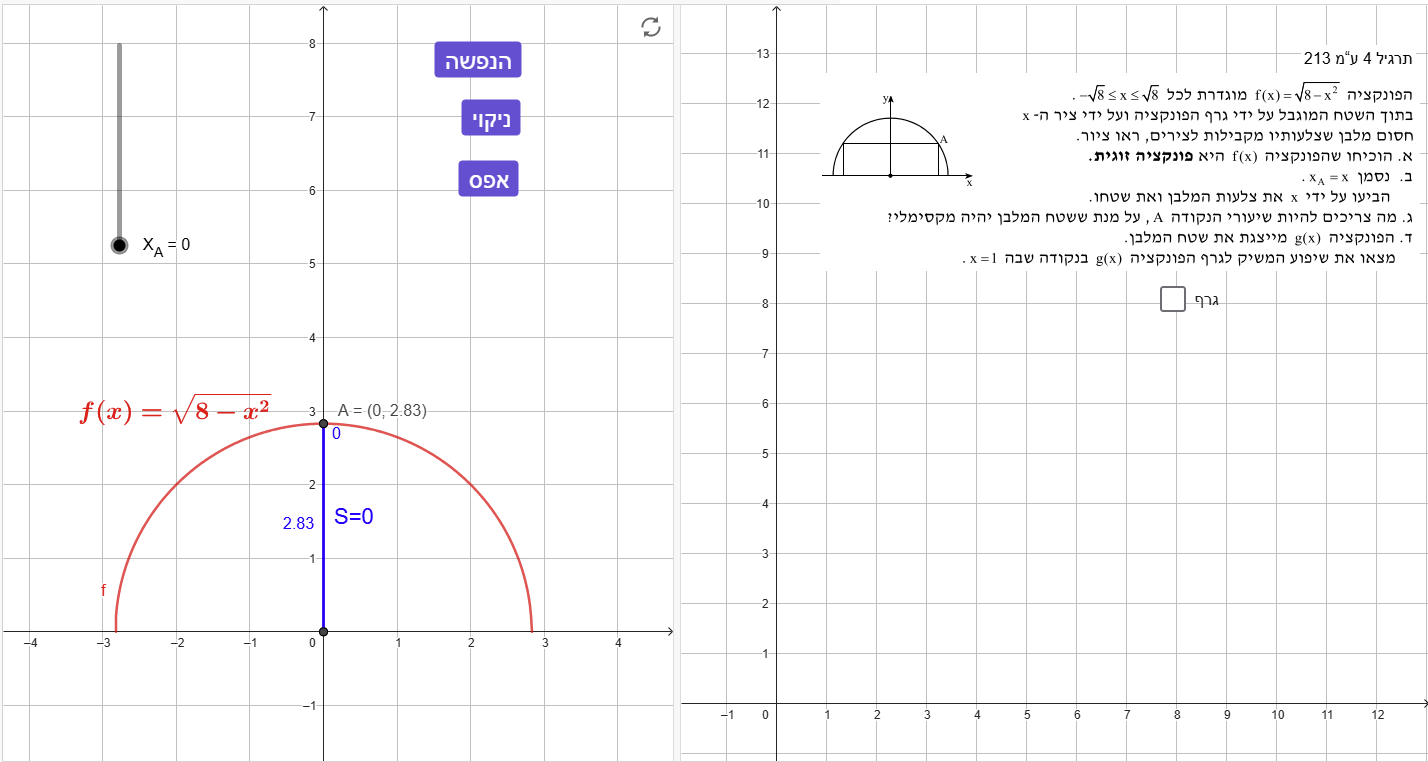The width and height of the screenshot is (1428, 762).
Task: Select the black point at the origin
Action: [x=323, y=631]
